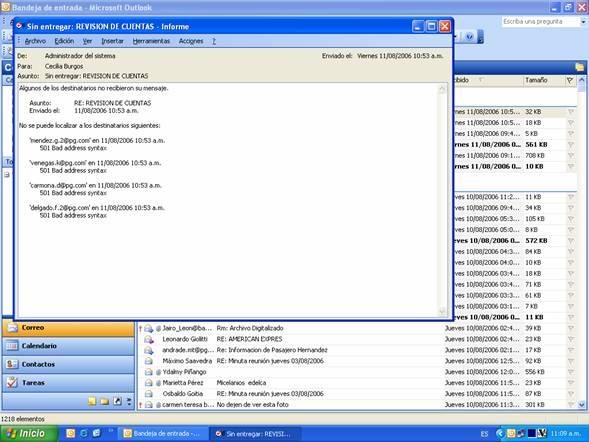The height and width of the screenshot is (442, 589).
Task: Select Jairo_Leon Archivo Digitalizado message
Action: point(357,328)
